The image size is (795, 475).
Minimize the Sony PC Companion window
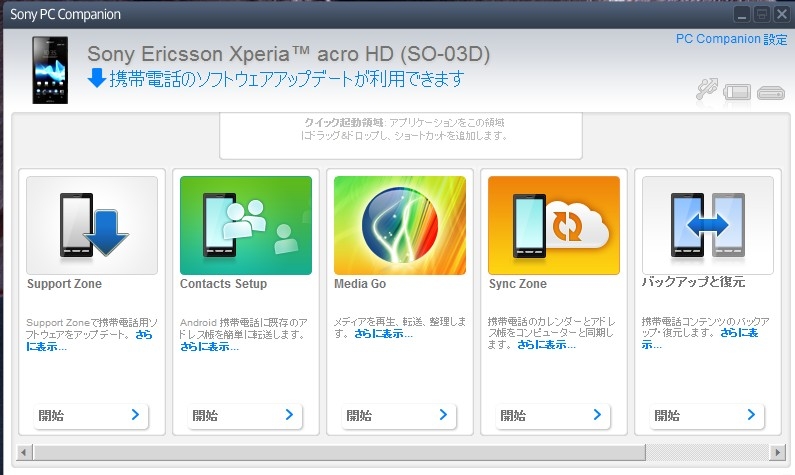point(742,14)
